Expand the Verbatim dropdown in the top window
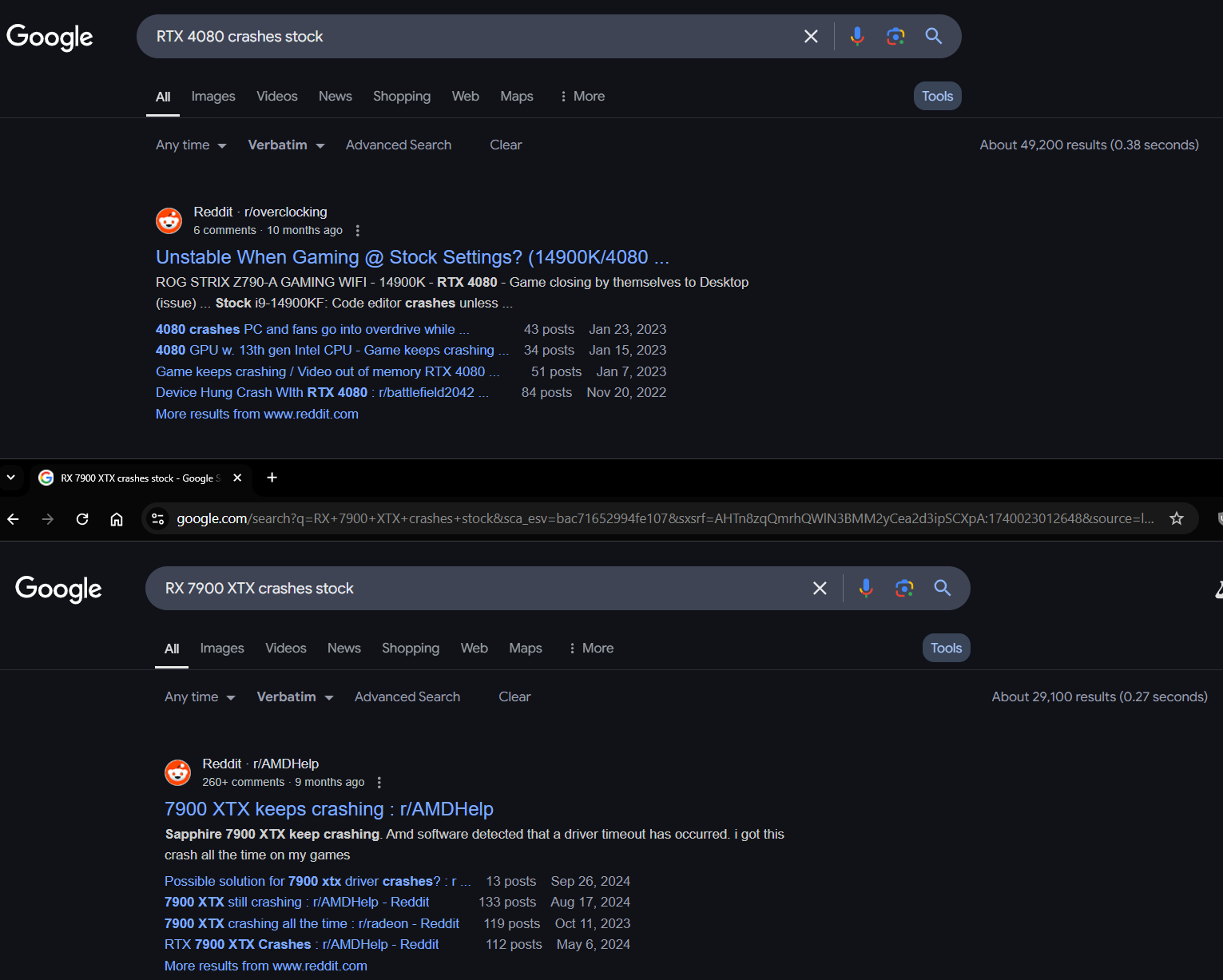The height and width of the screenshot is (980, 1223). 286,145
